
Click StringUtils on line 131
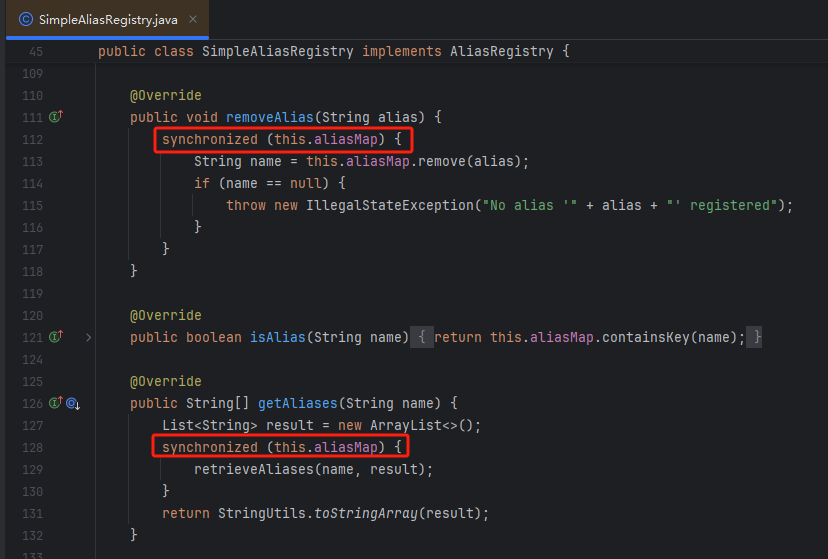tap(262, 513)
